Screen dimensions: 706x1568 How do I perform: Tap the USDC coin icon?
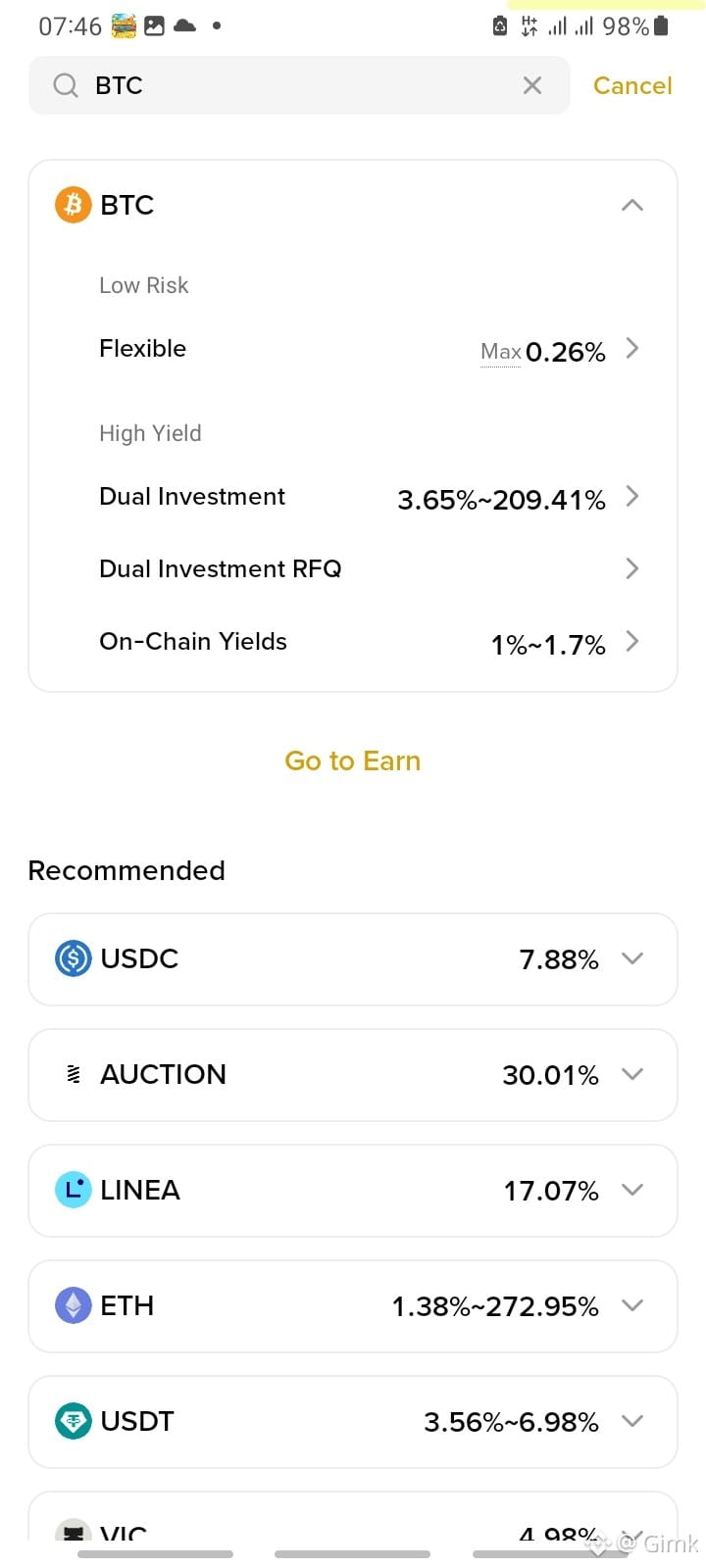pos(74,958)
